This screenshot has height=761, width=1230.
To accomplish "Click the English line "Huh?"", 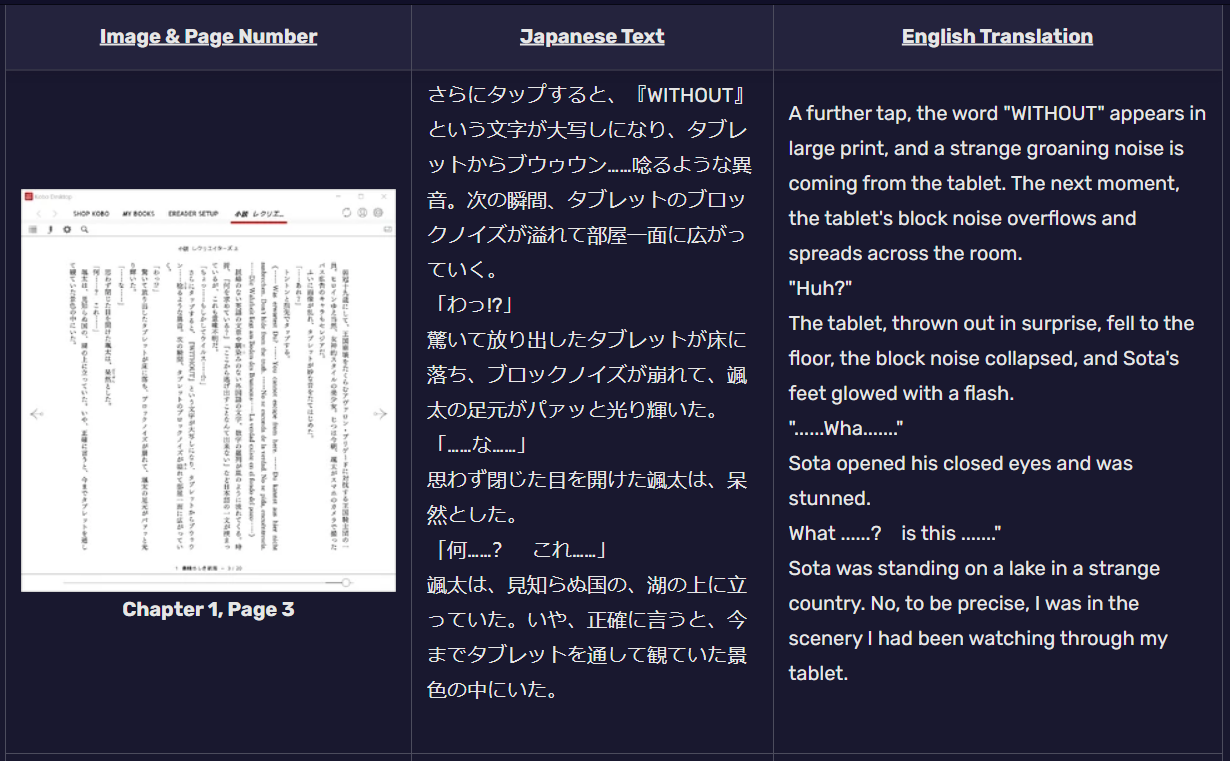I will tap(820, 288).
